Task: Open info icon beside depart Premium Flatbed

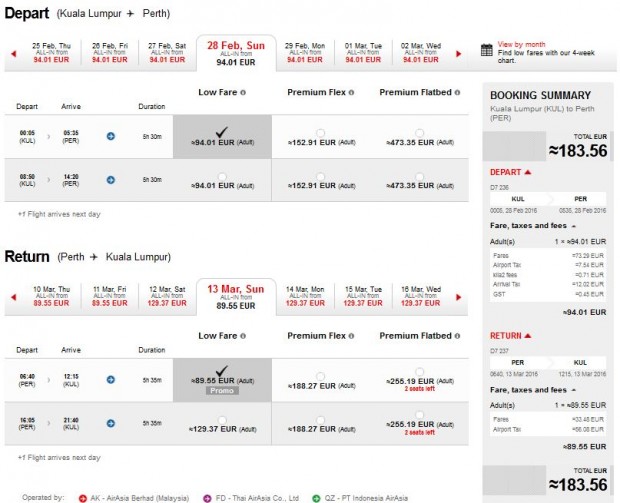Action: pyautogui.click(x=457, y=93)
